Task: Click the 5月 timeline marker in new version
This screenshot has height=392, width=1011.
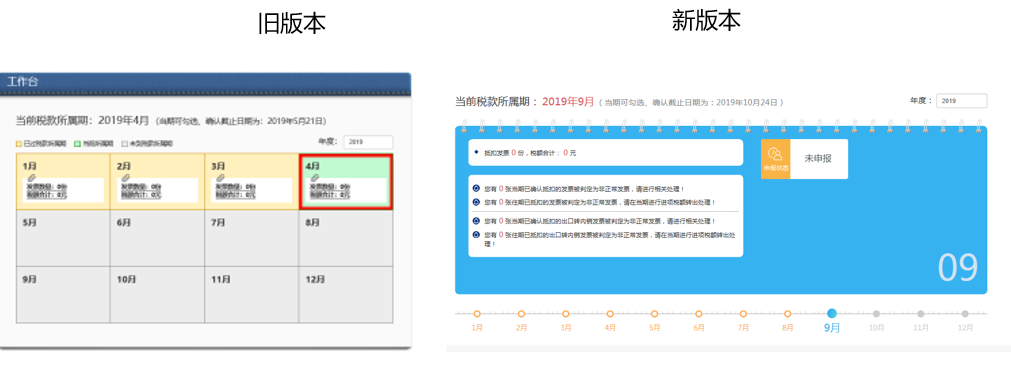Action: [x=654, y=314]
